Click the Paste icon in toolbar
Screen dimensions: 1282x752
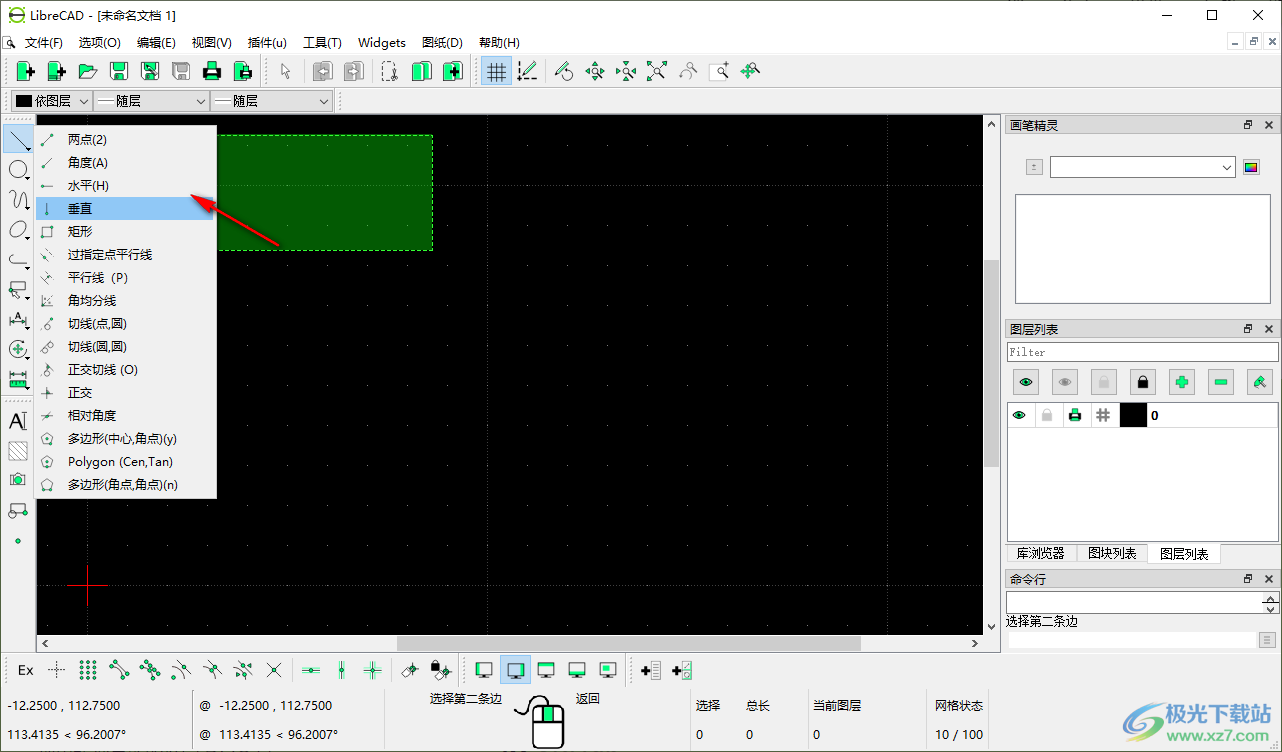[452, 71]
